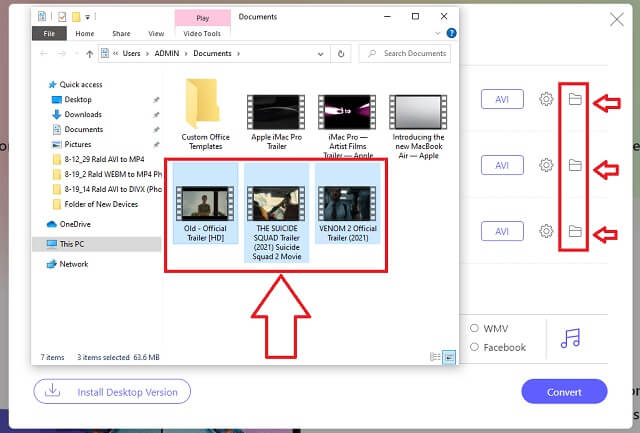Screen dimensions: 640x433
Task: Click the Search Documents field
Action: pyautogui.click(x=405, y=53)
